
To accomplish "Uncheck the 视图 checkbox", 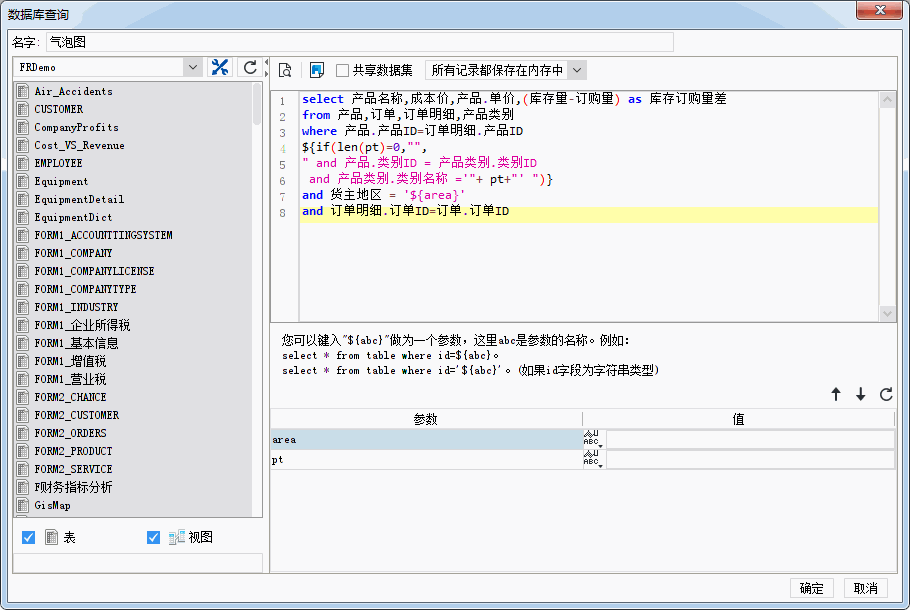I will (153, 538).
